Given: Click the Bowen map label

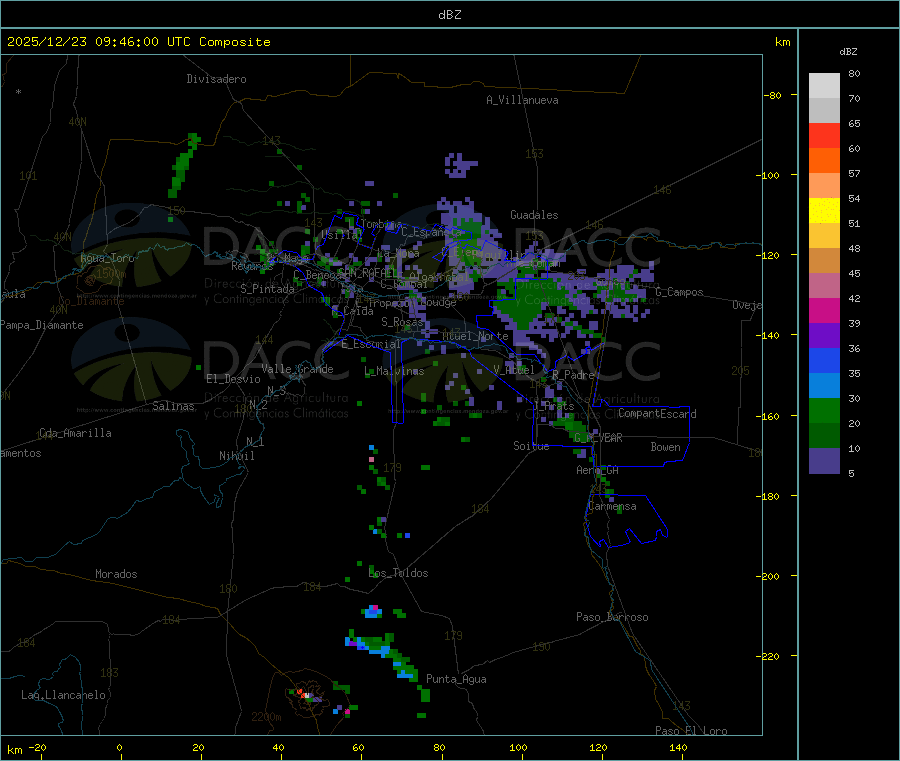Looking at the screenshot, I should (666, 447).
